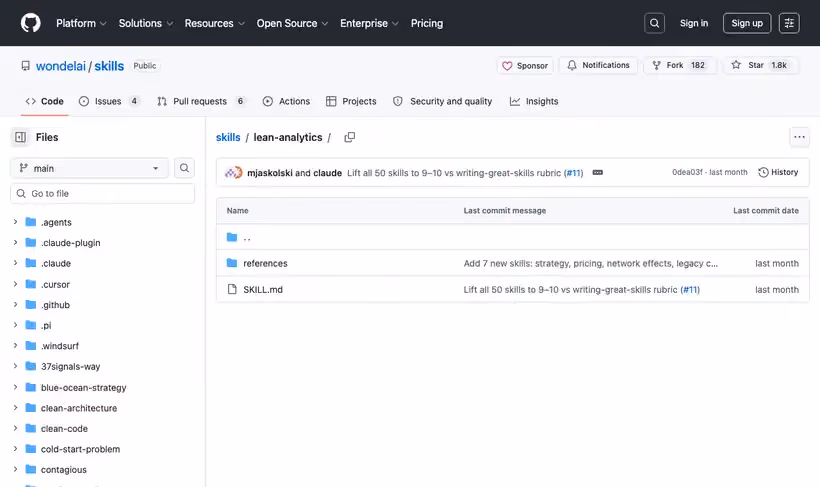Open the appearance settings icon near Sign up

(x=789, y=23)
